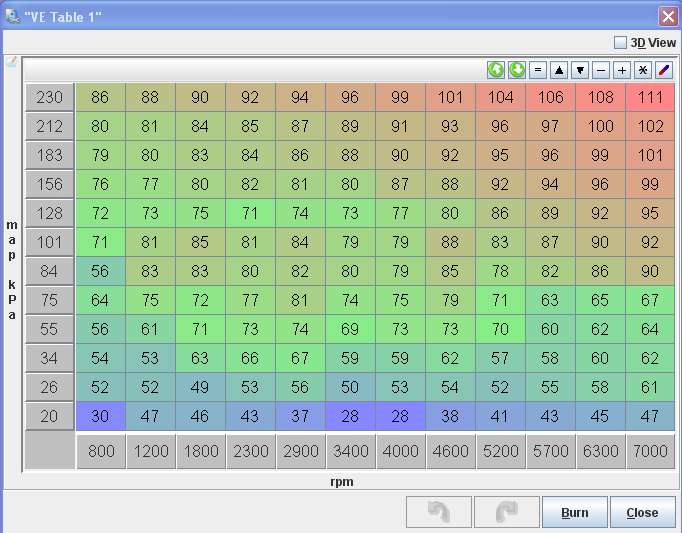
Task: Select the 2300 rpm bin
Action: (251, 451)
